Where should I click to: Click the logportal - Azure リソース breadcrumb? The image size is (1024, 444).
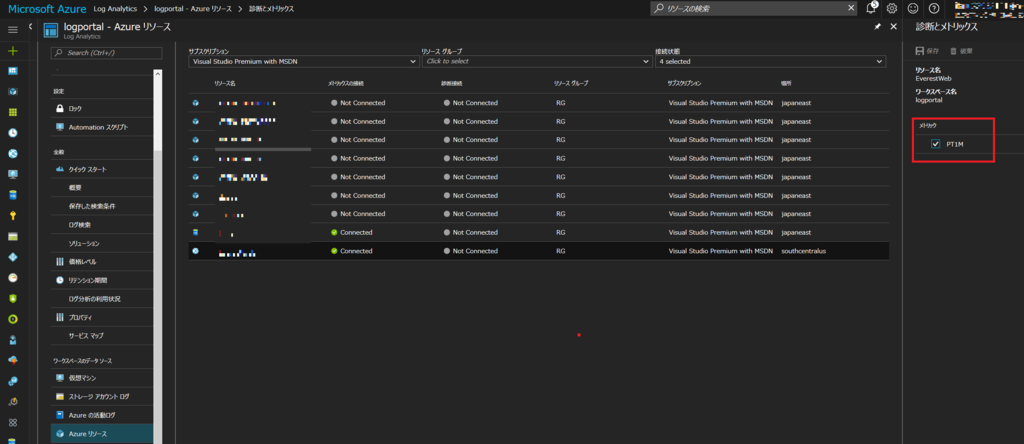pyautogui.click(x=192, y=8)
